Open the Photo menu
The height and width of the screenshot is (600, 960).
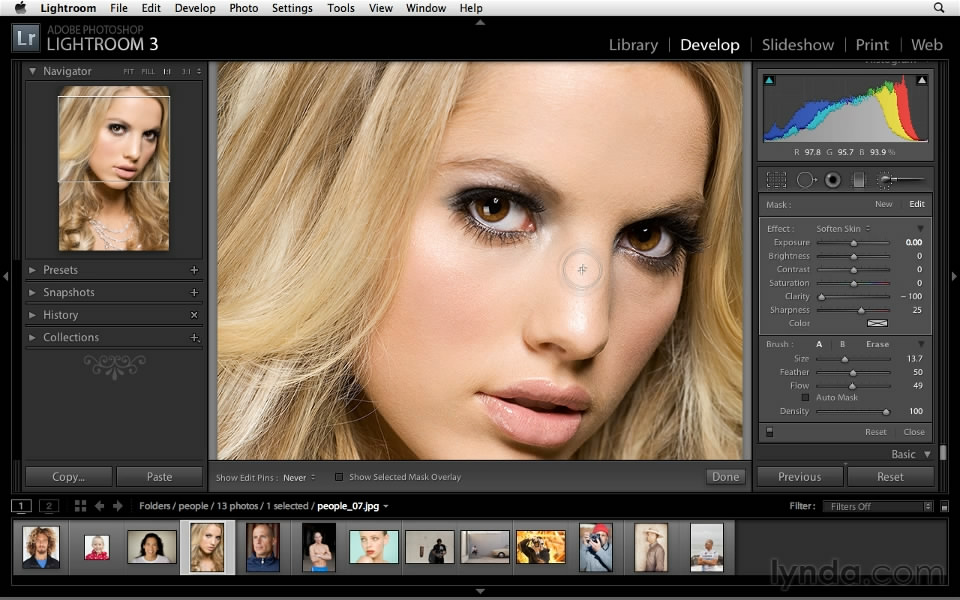click(x=244, y=8)
